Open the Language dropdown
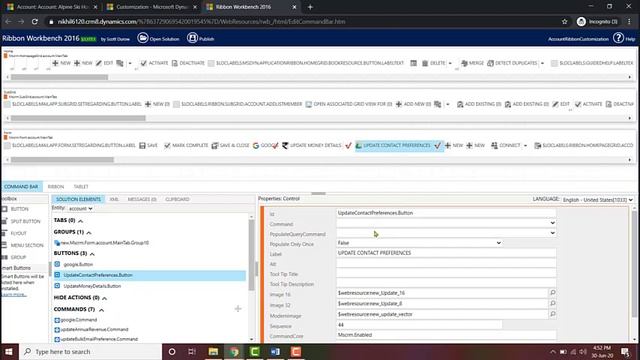The image size is (640, 360). pos(597,200)
